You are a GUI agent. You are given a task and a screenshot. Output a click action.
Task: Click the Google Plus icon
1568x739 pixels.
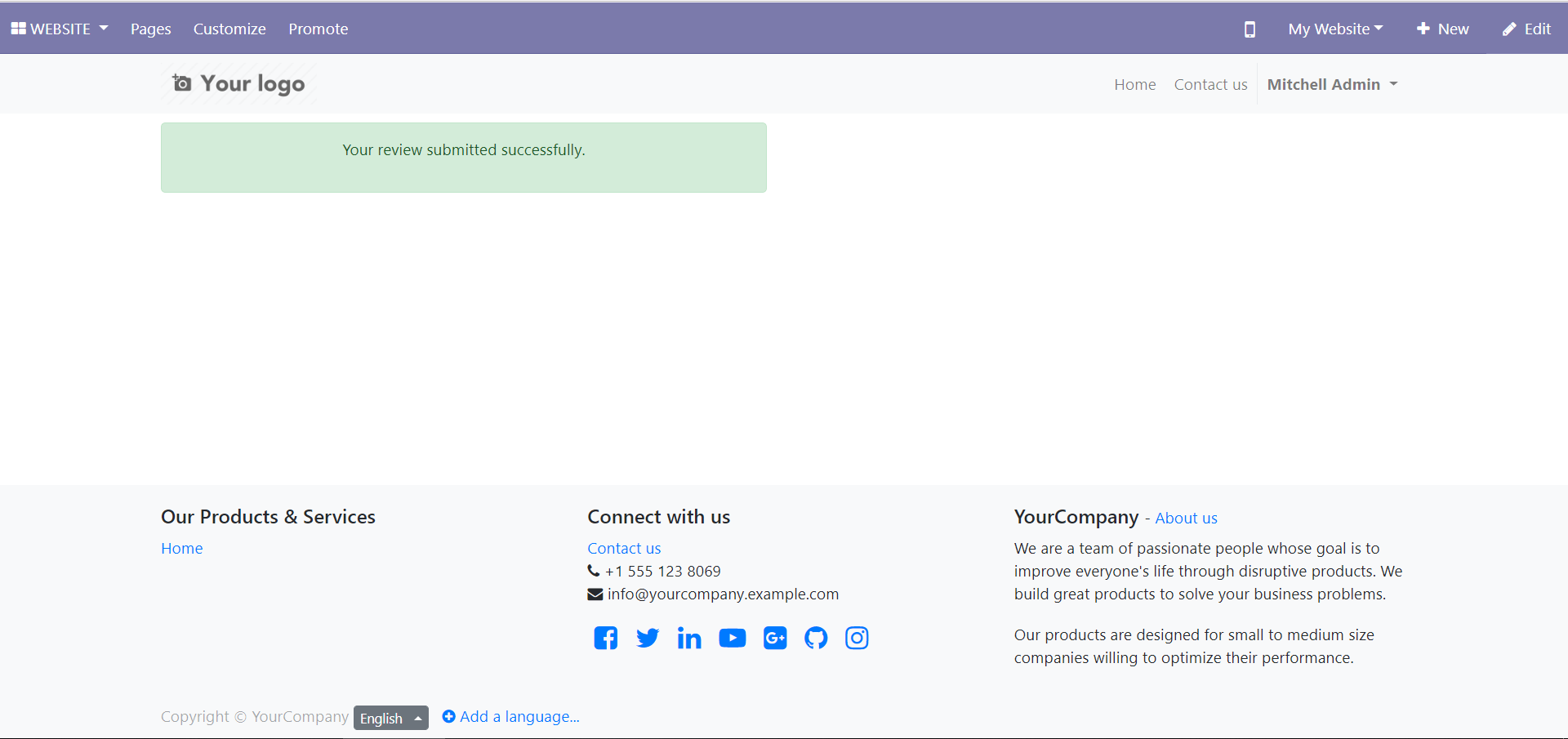pos(774,638)
